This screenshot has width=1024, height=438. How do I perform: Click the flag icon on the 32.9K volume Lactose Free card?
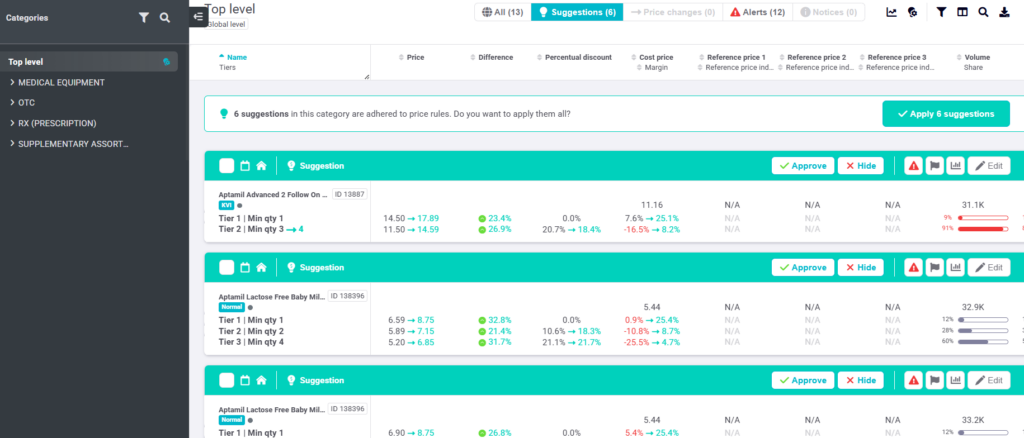pos(935,268)
